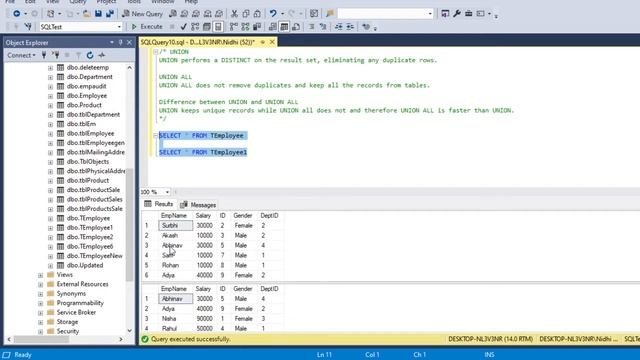Click Display Estimated Execution Plan icon
This screenshot has height=360, width=640.
(x=195, y=27)
